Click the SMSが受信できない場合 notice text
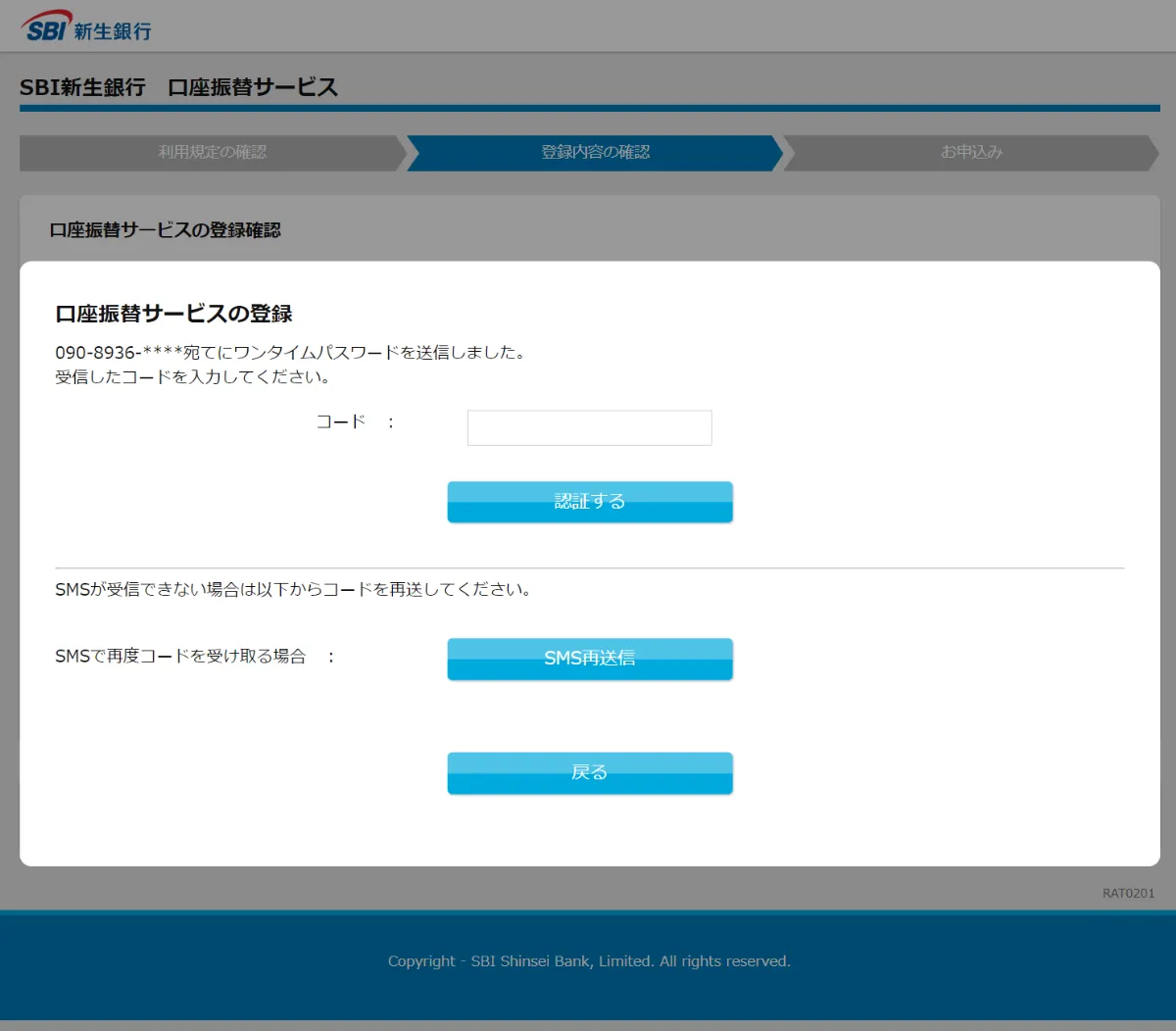The width and height of the screenshot is (1176, 1031). (293, 590)
